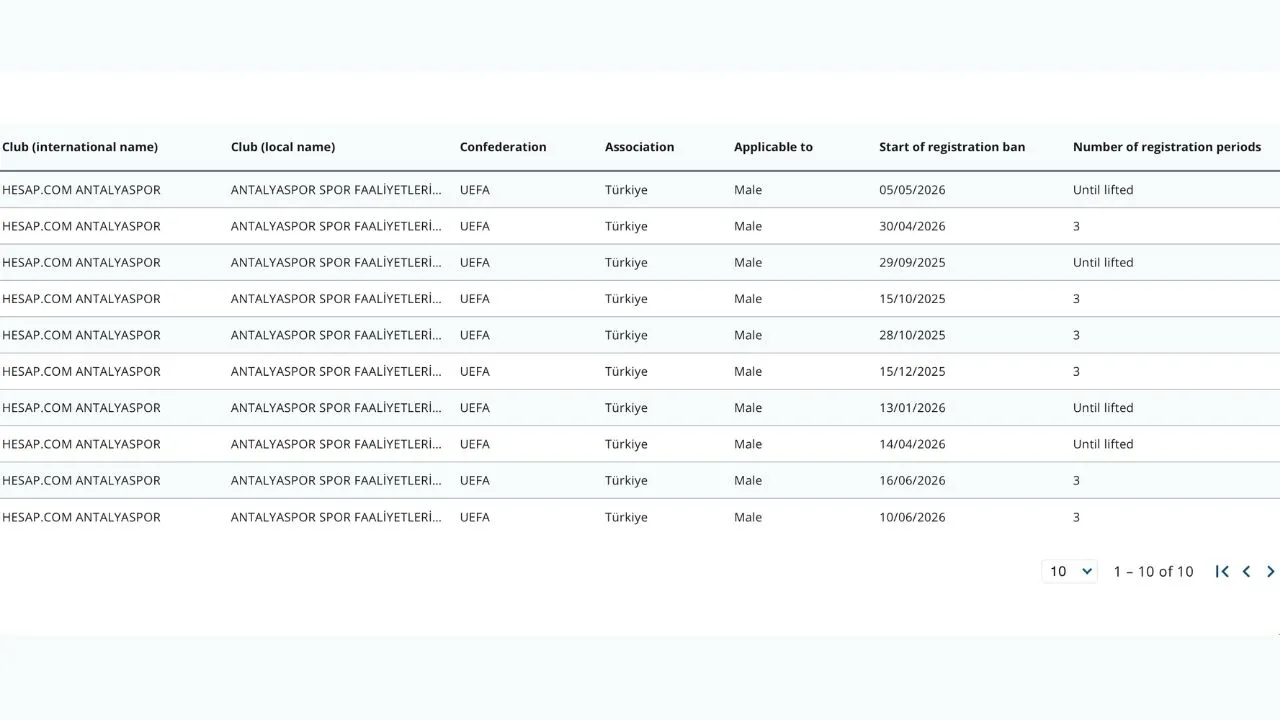Select the row with ban date 28/10/2025
This screenshot has height=720, width=1280.
640,335
